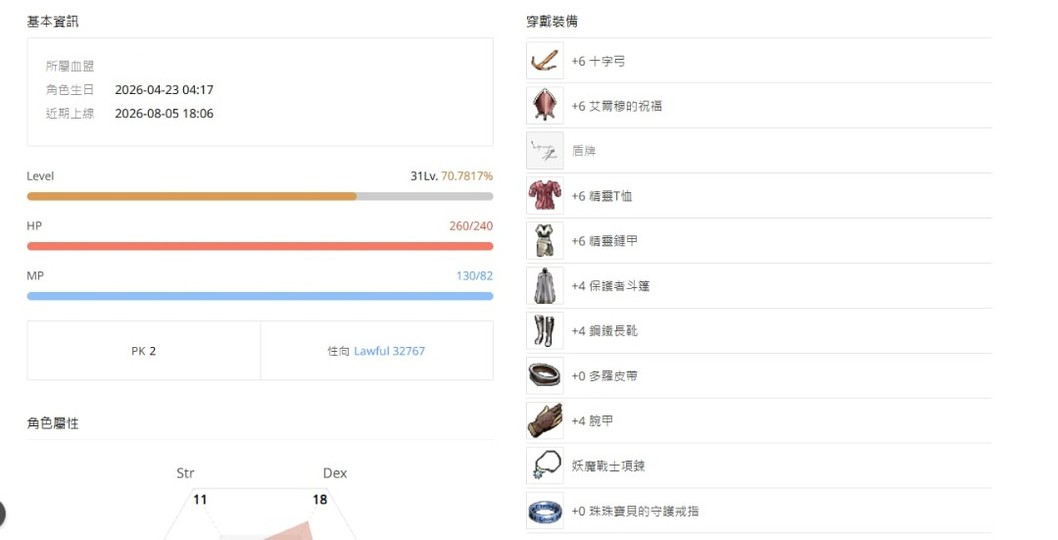Click the red HP bar

260,246
